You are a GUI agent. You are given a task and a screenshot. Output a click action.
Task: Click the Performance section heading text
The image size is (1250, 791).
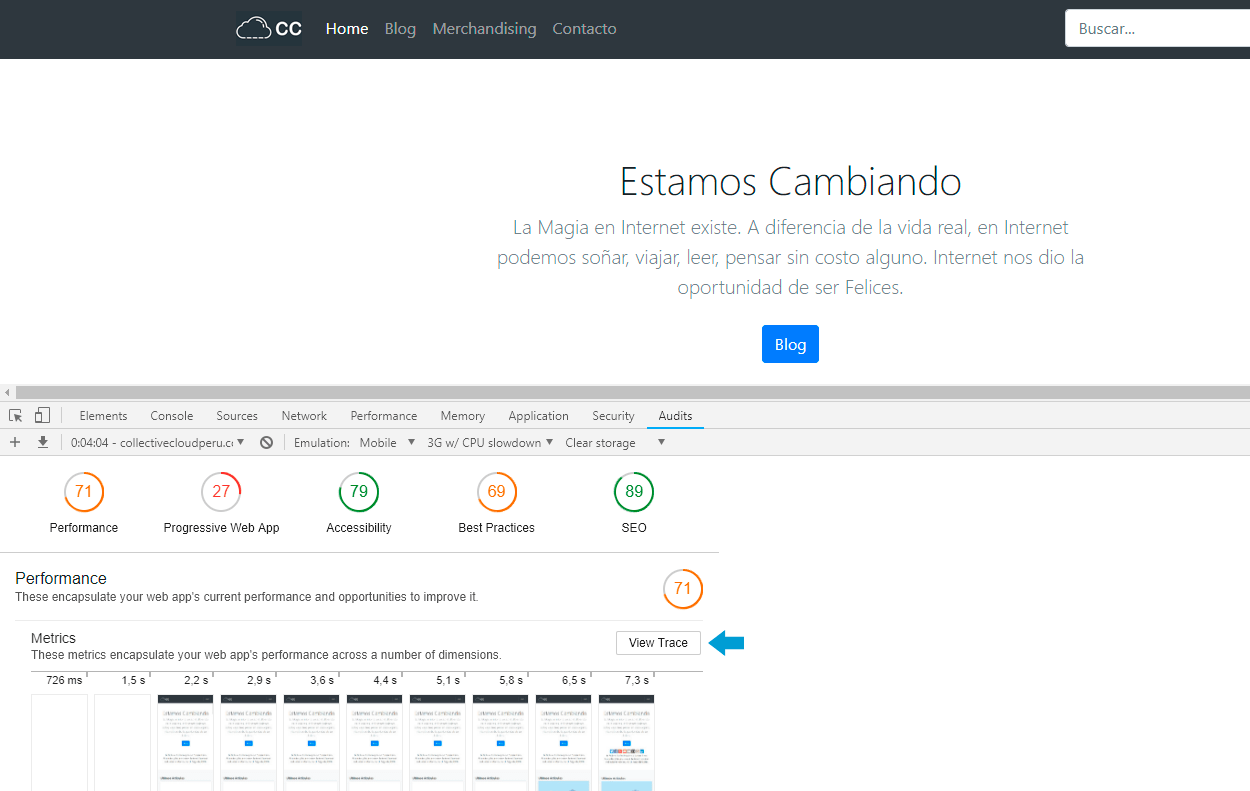[61, 578]
